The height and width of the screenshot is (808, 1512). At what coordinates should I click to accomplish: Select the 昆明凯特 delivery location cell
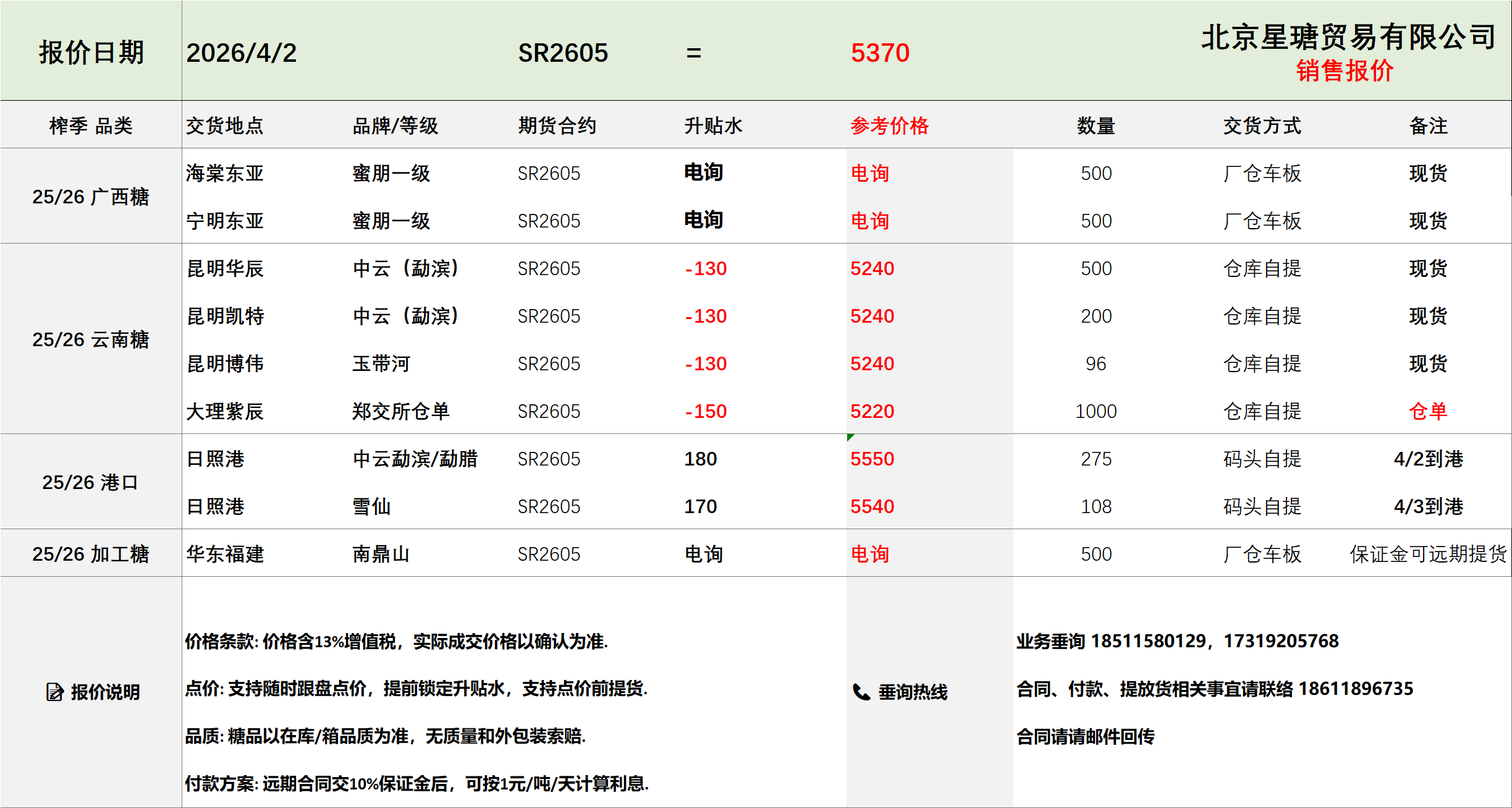tap(225, 316)
